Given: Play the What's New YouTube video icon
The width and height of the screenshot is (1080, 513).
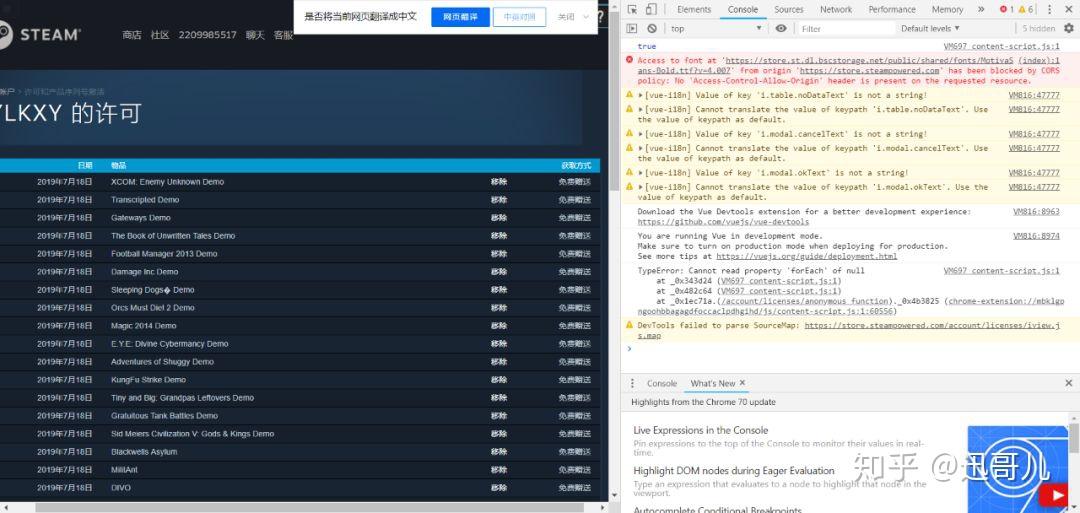Looking at the screenshot, I should [1054, 495].
